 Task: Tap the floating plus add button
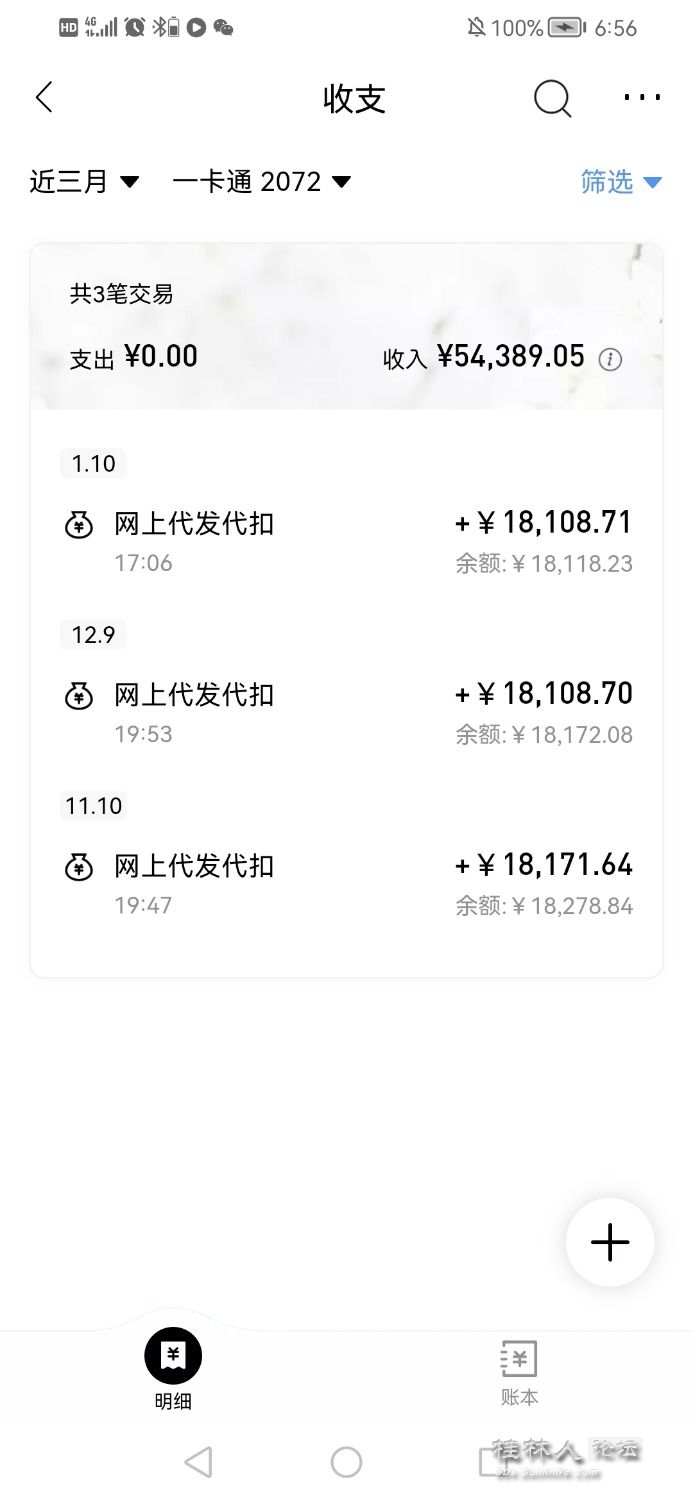pos(610,1242)
